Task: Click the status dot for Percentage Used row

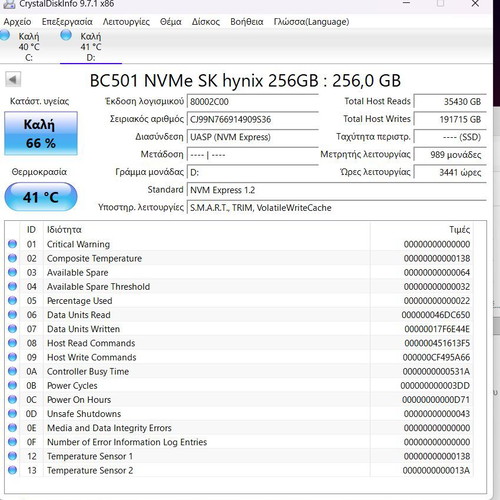Action: [x=12, y=300]
